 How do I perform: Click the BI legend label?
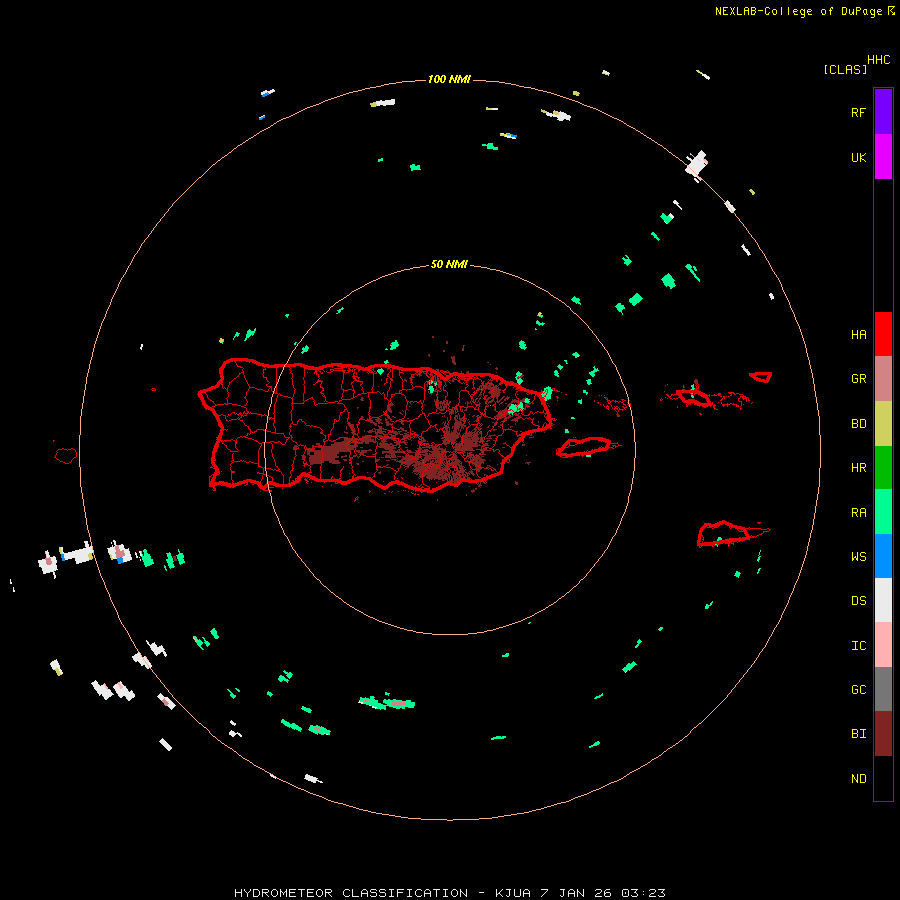click(x=858, y=734)
